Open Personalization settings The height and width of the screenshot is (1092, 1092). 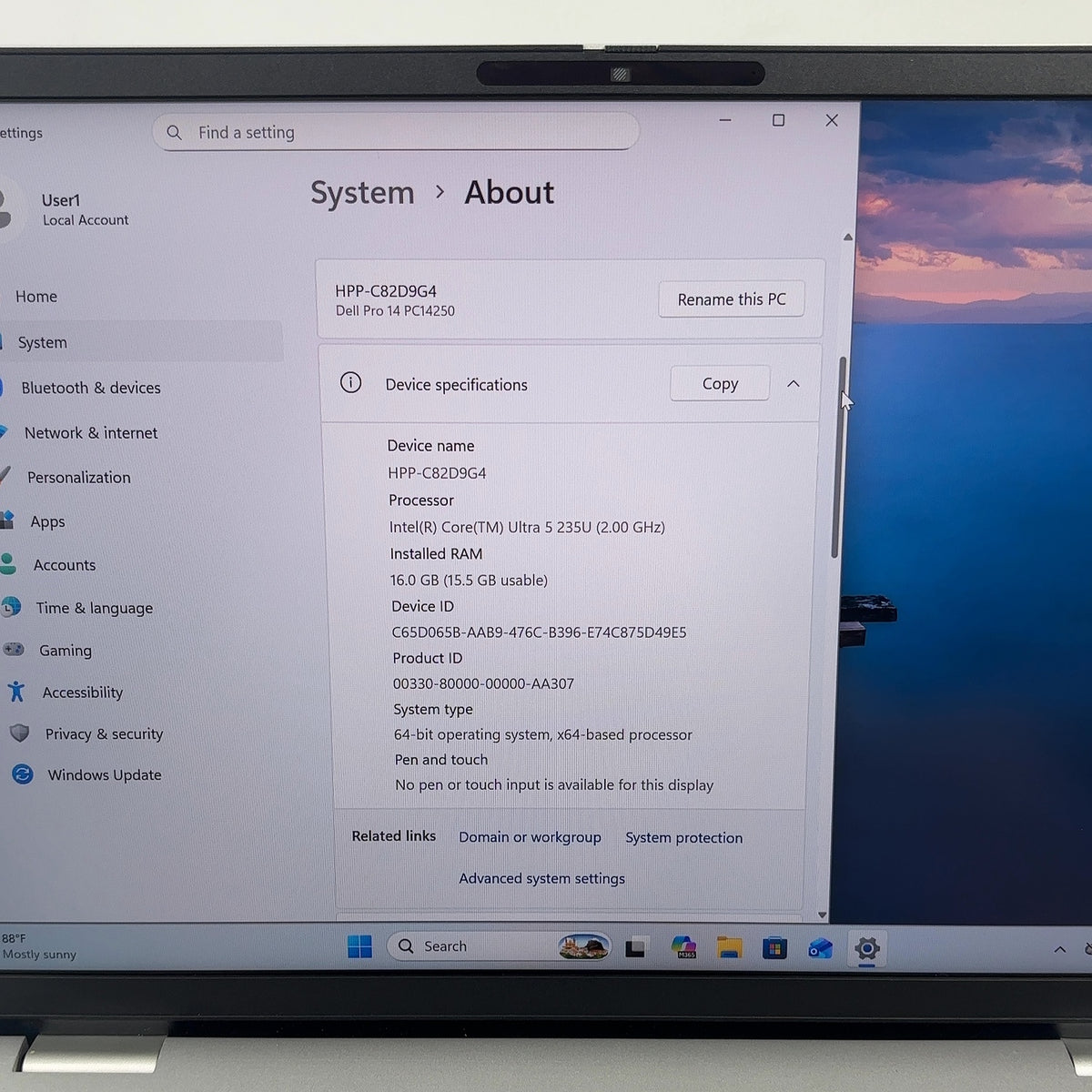tap(79, 478)
